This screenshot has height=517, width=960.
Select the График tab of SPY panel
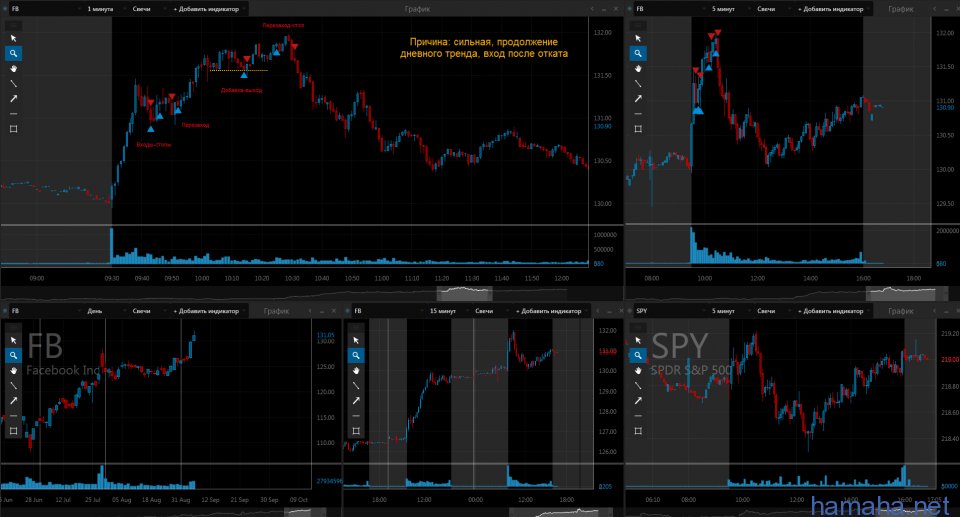point(901,311)
